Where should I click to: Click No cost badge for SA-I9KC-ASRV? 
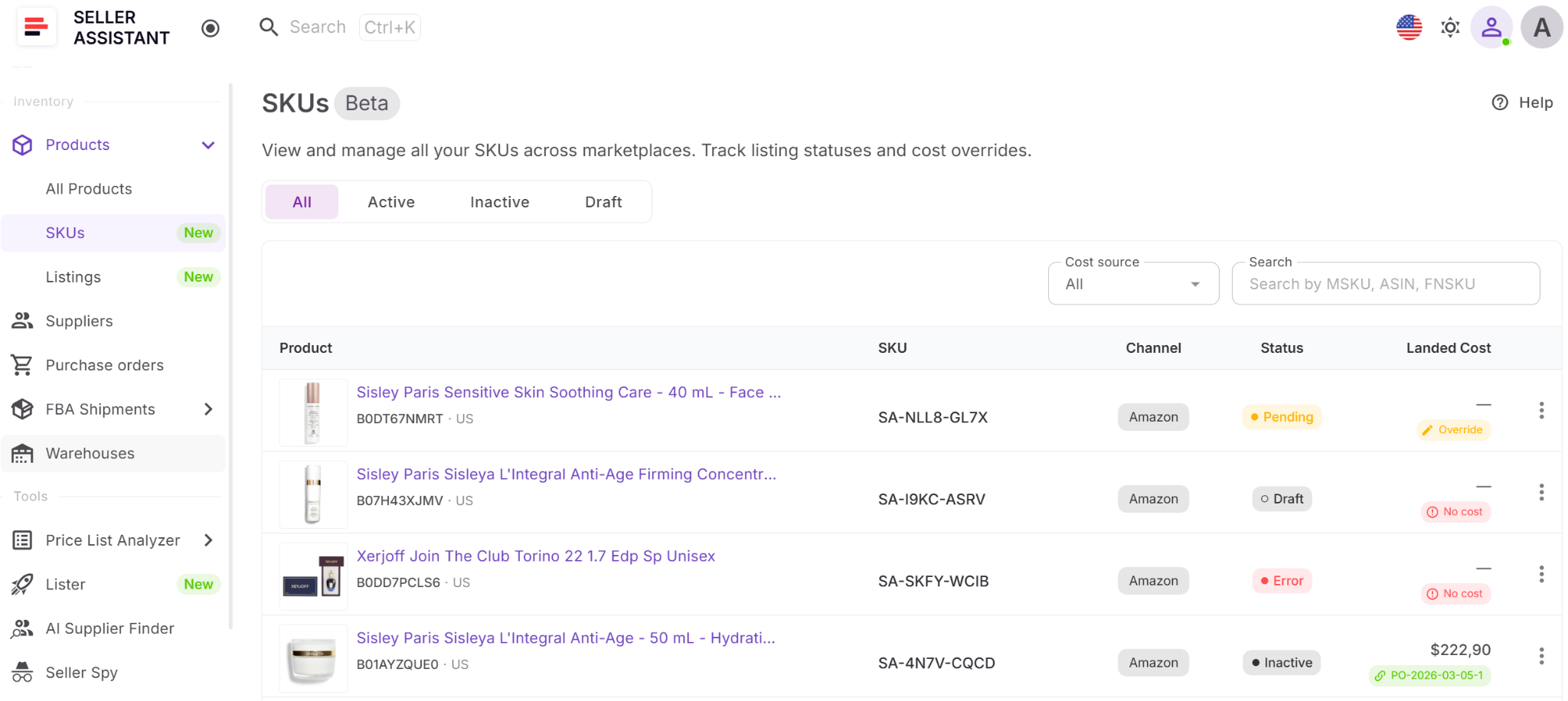(1455, 512)
